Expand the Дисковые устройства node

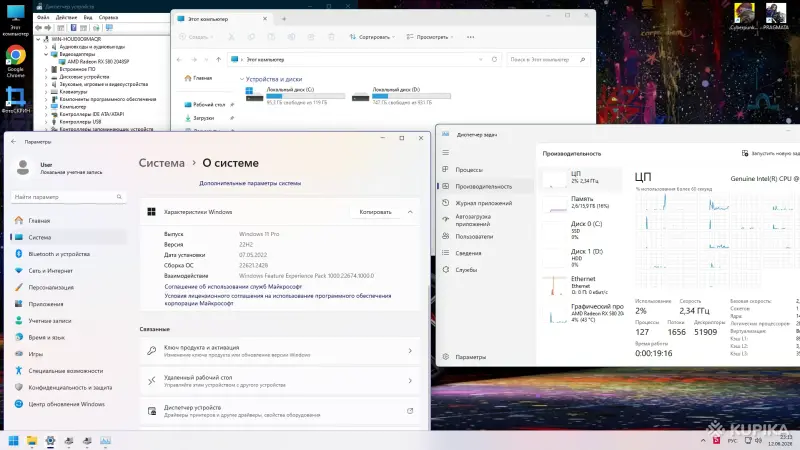tap(46, 77)
